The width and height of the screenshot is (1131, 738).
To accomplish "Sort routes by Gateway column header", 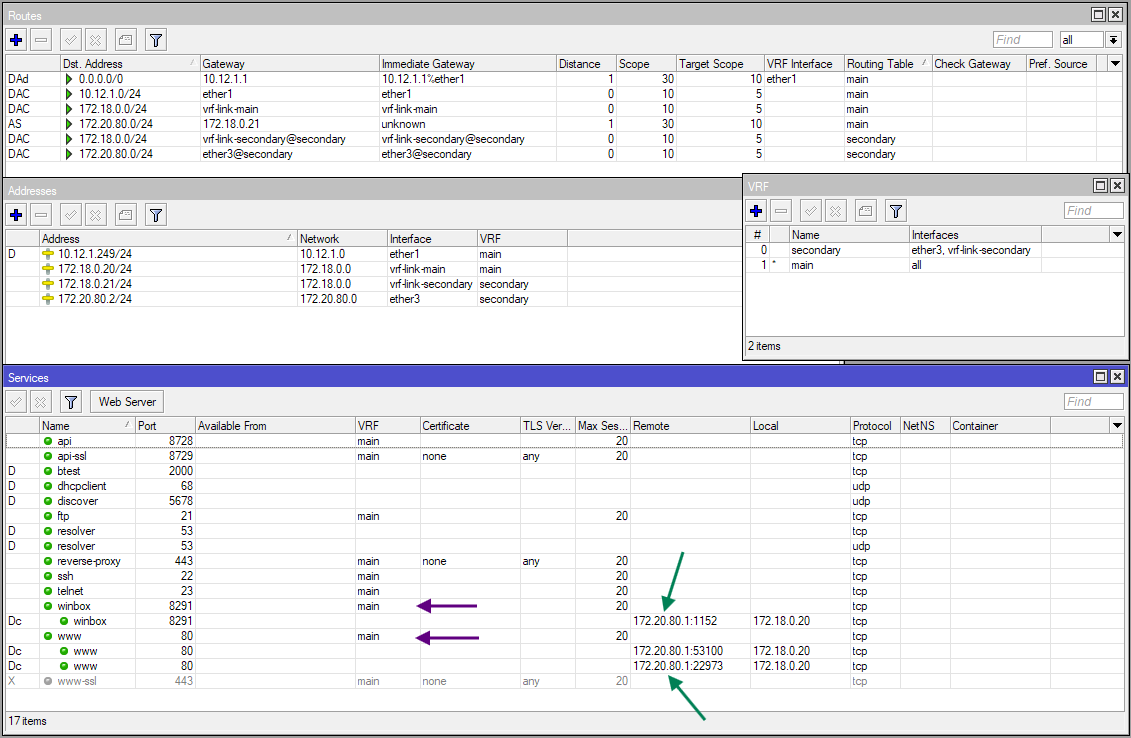I will (x=289, y=63).
